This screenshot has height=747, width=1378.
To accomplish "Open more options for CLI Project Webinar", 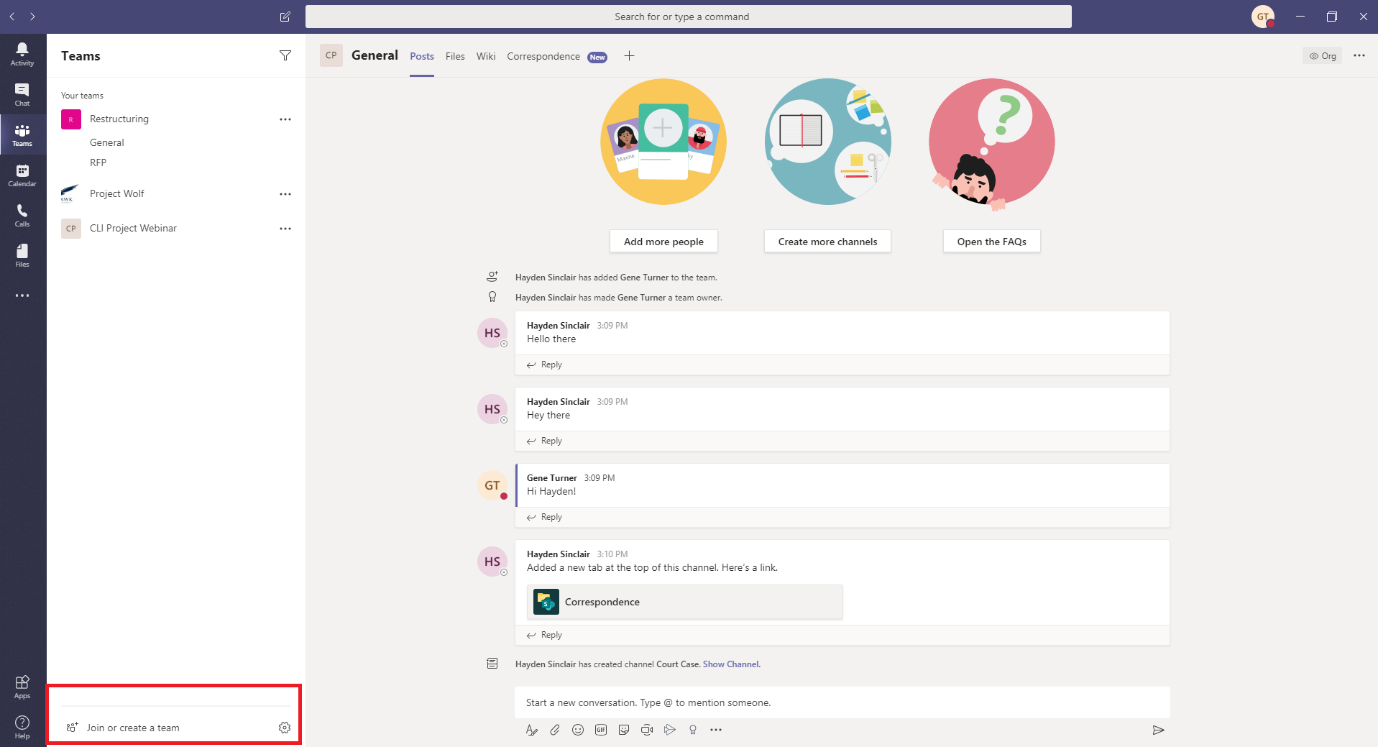I will [x=285, y=228].
